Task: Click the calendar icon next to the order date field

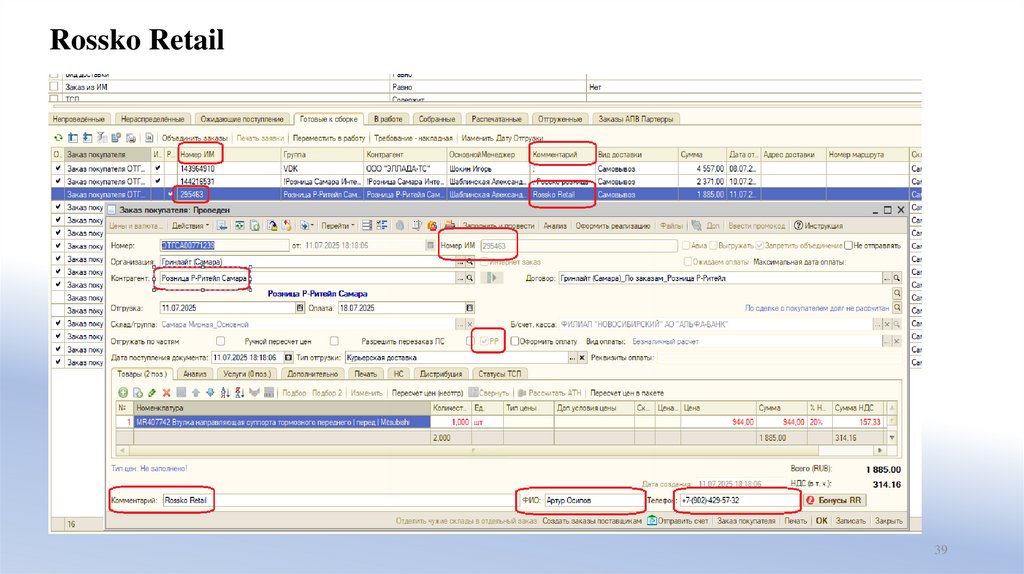Action: tap(430, 246)
